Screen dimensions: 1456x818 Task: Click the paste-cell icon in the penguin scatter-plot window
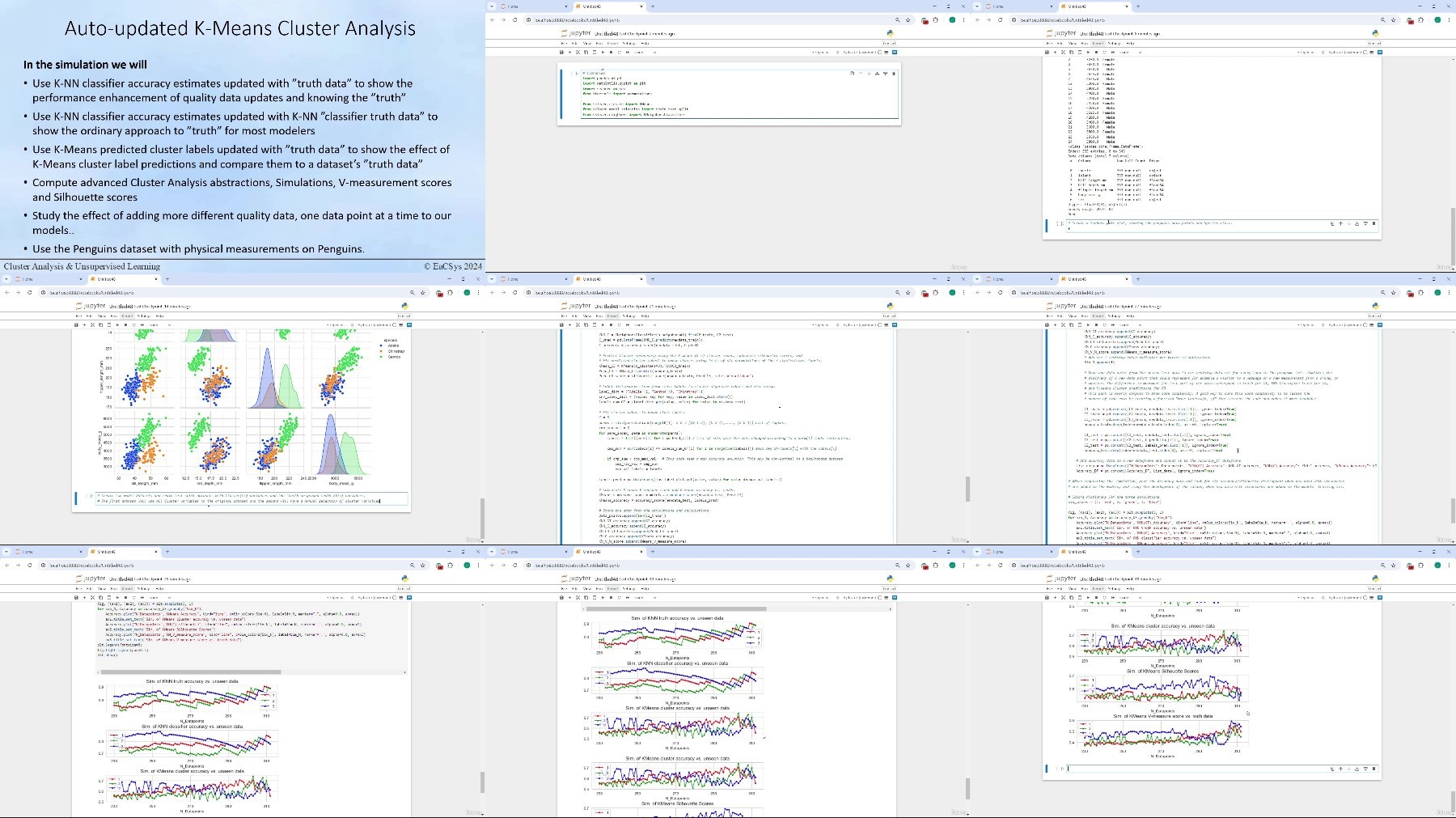click(109, 324)
